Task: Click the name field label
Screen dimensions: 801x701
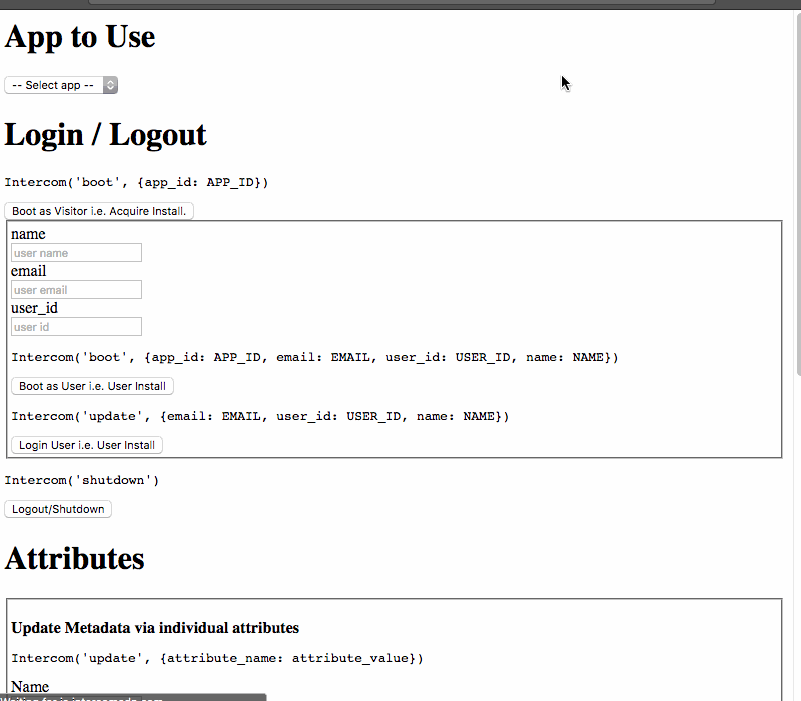Action: click(28, 235)
